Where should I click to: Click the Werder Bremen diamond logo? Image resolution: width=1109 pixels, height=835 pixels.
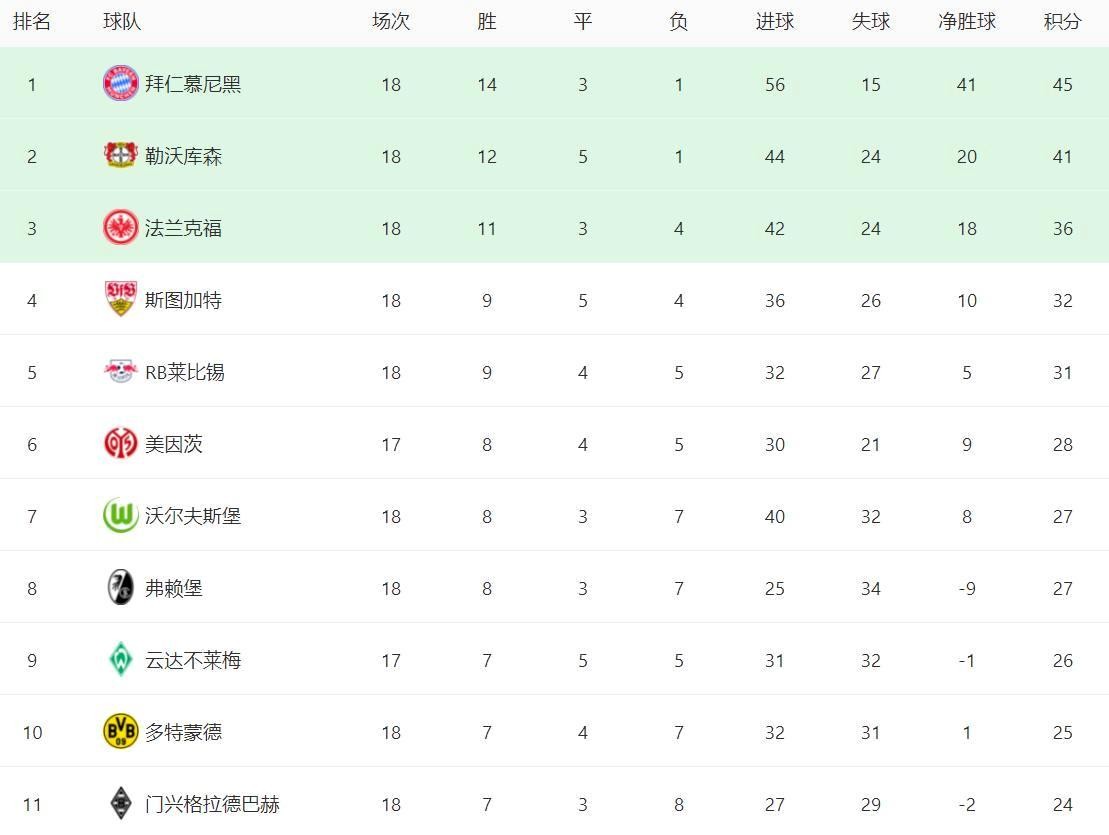(x=120, y=660)
